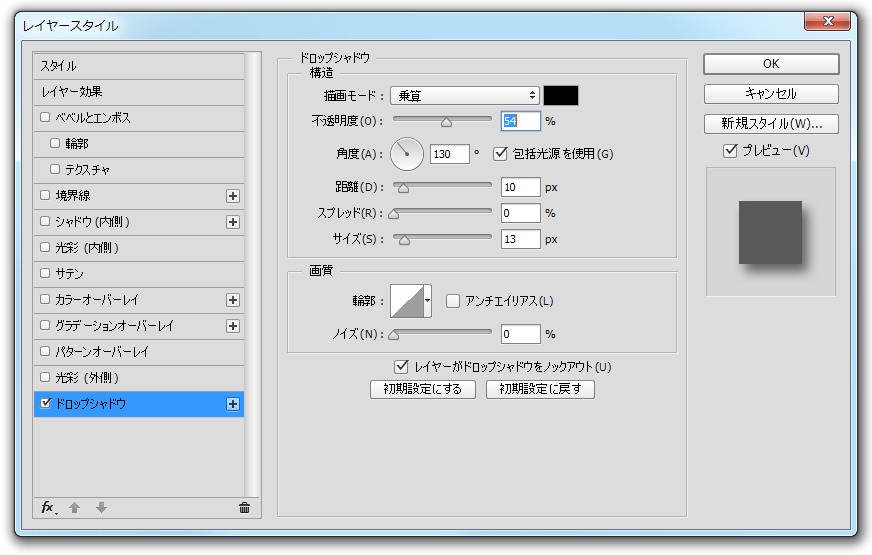Click the スプレッド spread slider handle
The height and width of the screenshot is (555, 872).
pos(394,214)
